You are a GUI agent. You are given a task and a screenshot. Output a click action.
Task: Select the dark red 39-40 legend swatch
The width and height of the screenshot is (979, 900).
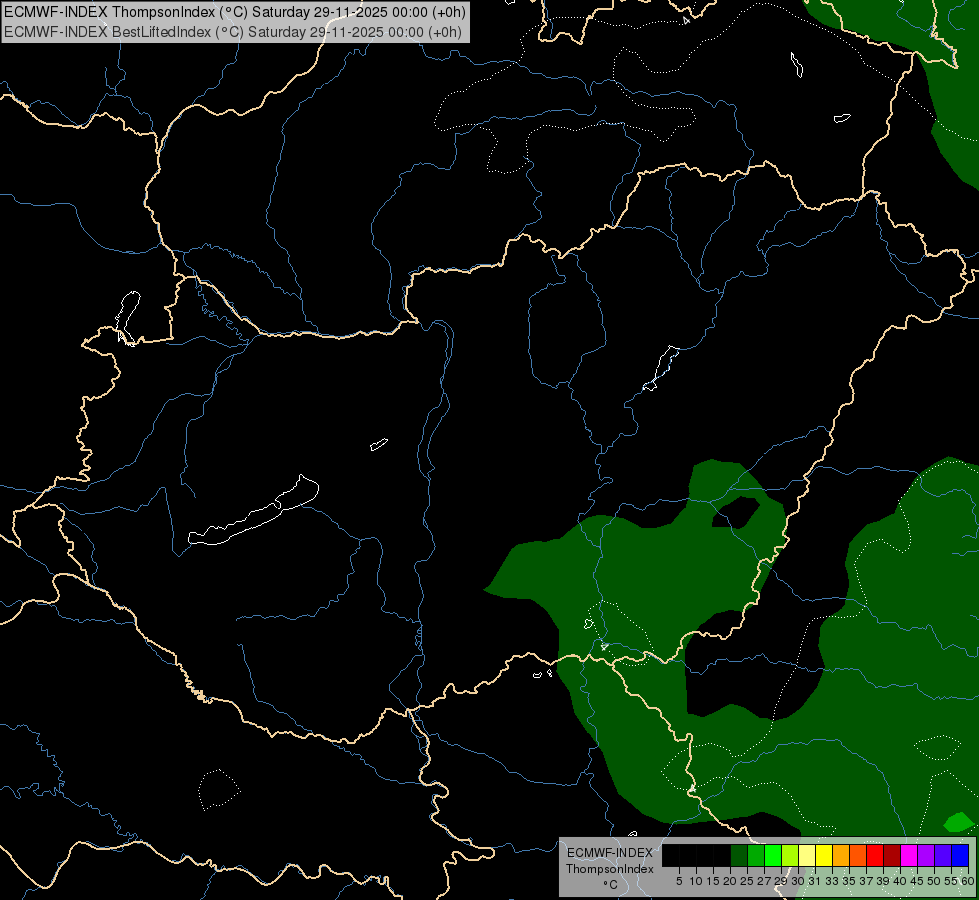892,855
